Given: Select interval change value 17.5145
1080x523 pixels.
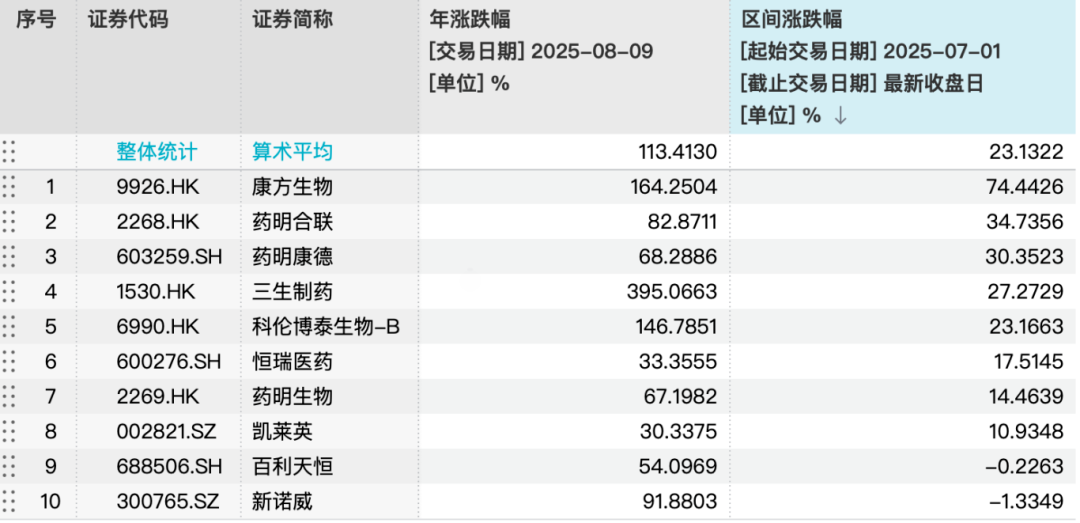Looking at the screenshot, I should click(x=1028, y=362).
